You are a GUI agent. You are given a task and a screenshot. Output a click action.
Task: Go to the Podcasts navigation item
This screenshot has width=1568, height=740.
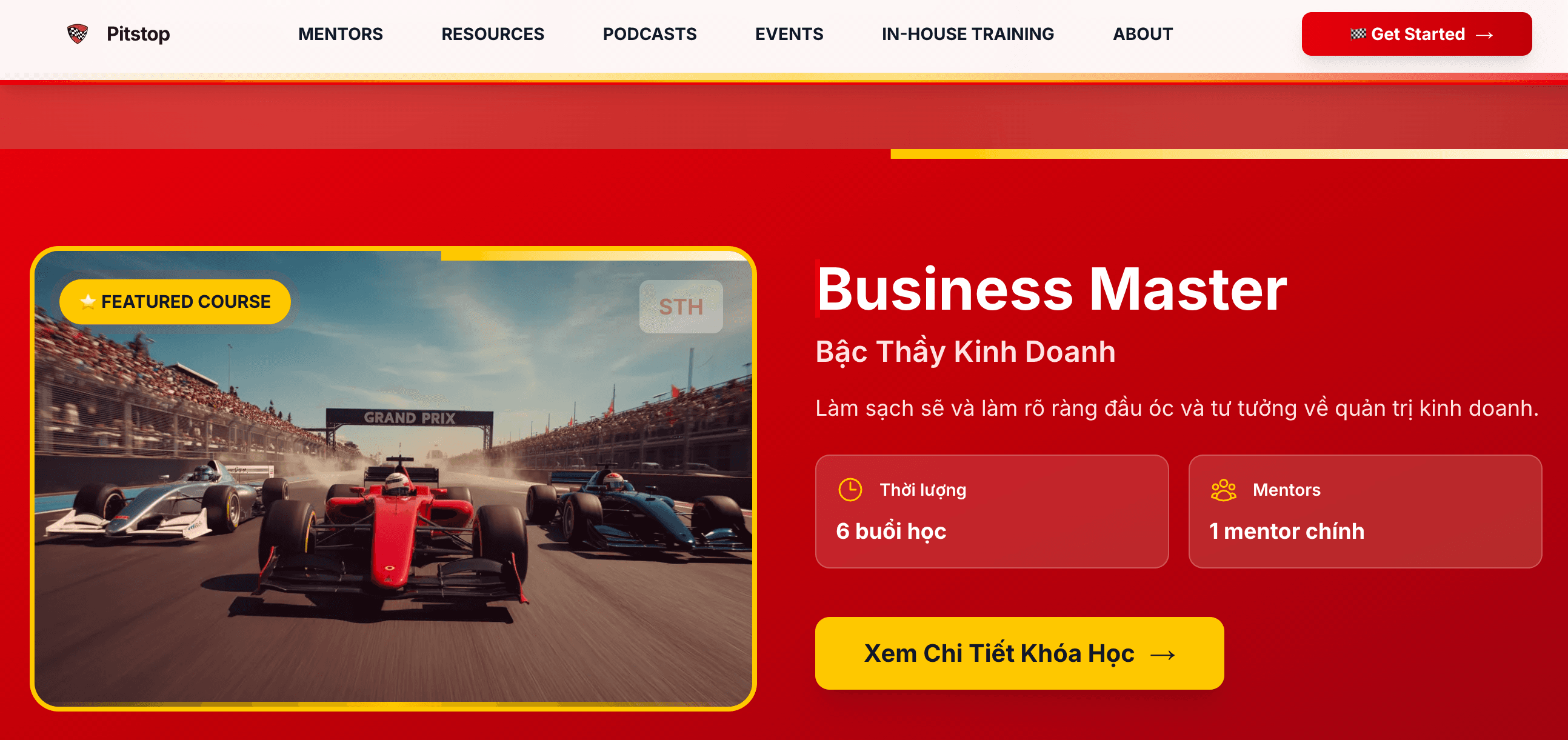click(x=650, y=34)
